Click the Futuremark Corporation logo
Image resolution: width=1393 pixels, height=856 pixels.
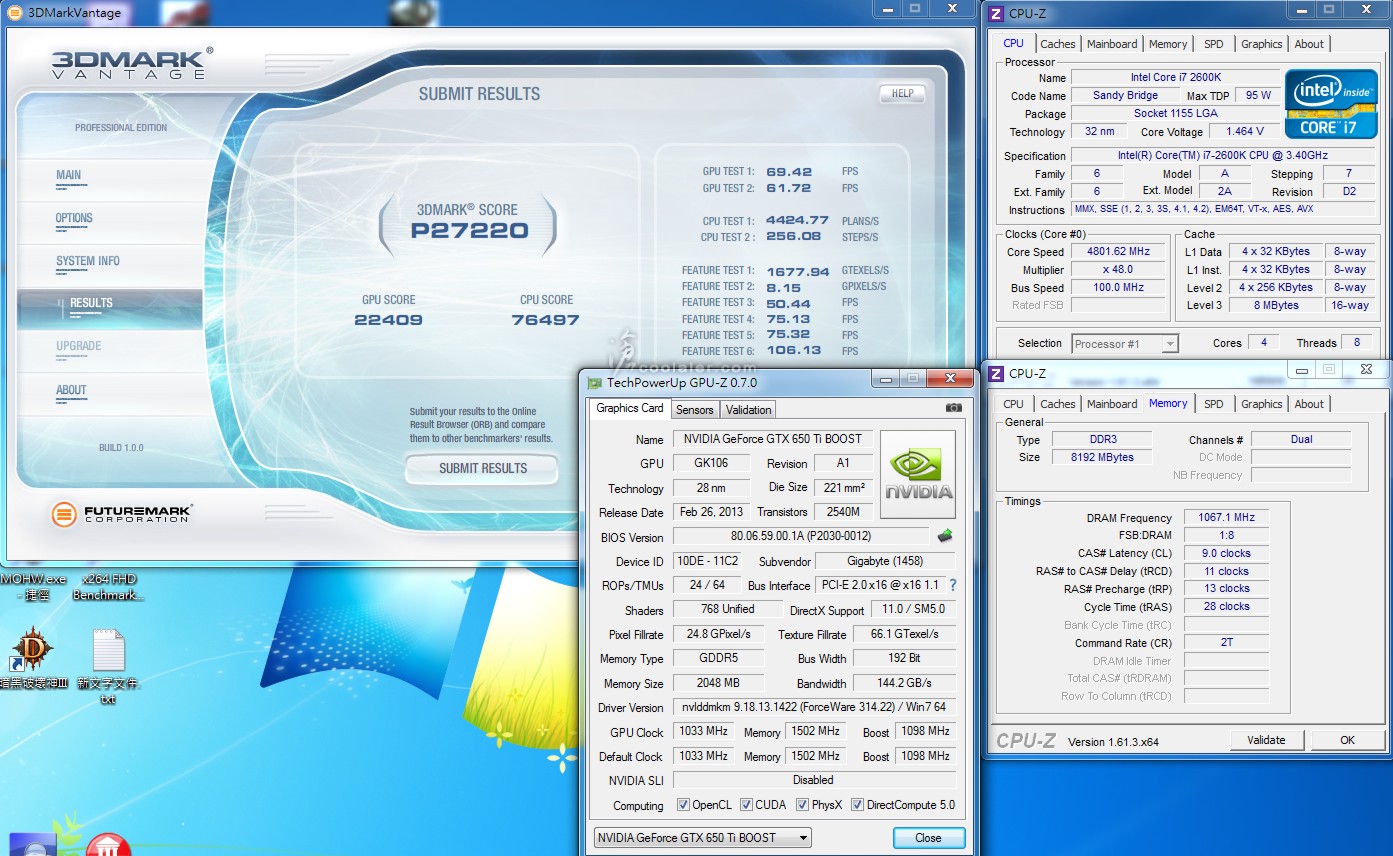click(x=122, y=515)
